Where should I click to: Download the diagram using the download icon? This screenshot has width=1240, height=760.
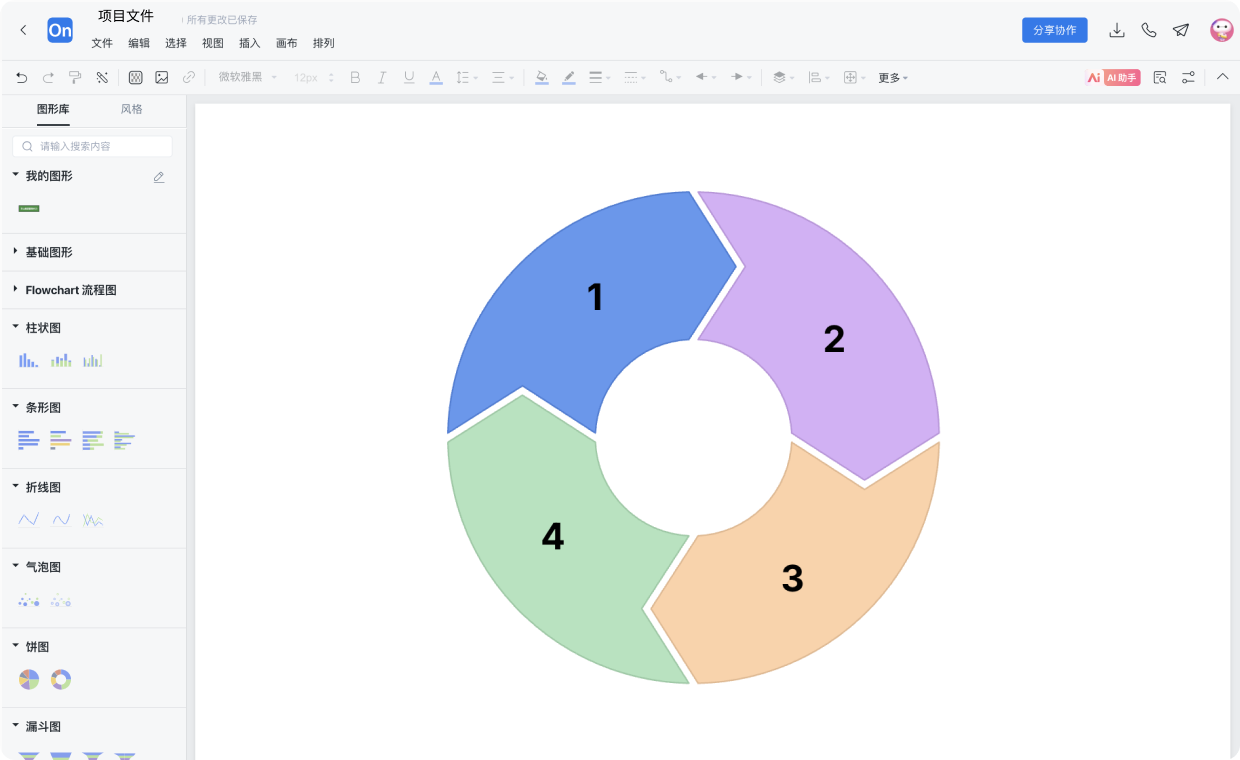(x=1117, y=30)
